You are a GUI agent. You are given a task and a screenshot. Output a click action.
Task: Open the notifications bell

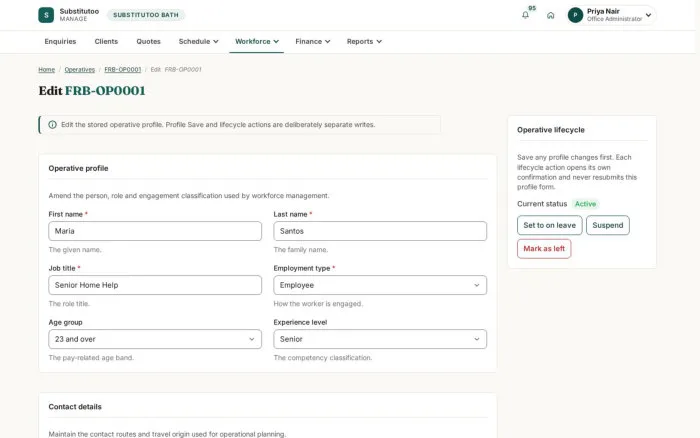(x=525, y=15)
